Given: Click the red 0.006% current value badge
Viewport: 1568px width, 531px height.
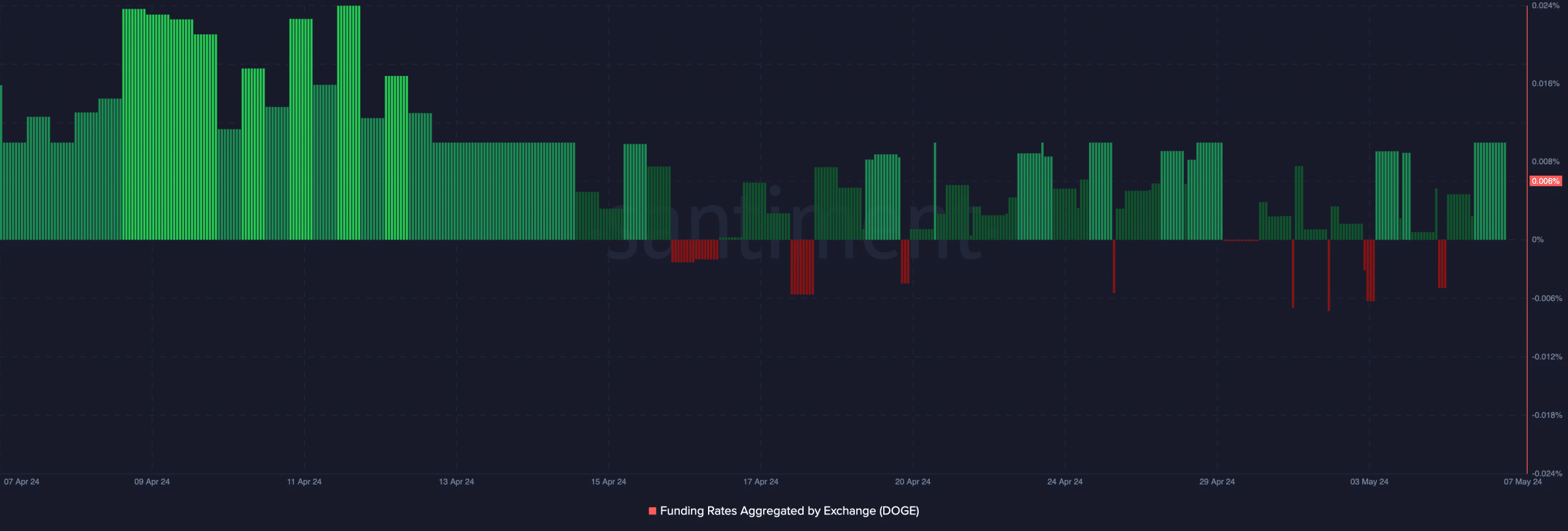Looking at the screenshot, I should (1545, 181).
